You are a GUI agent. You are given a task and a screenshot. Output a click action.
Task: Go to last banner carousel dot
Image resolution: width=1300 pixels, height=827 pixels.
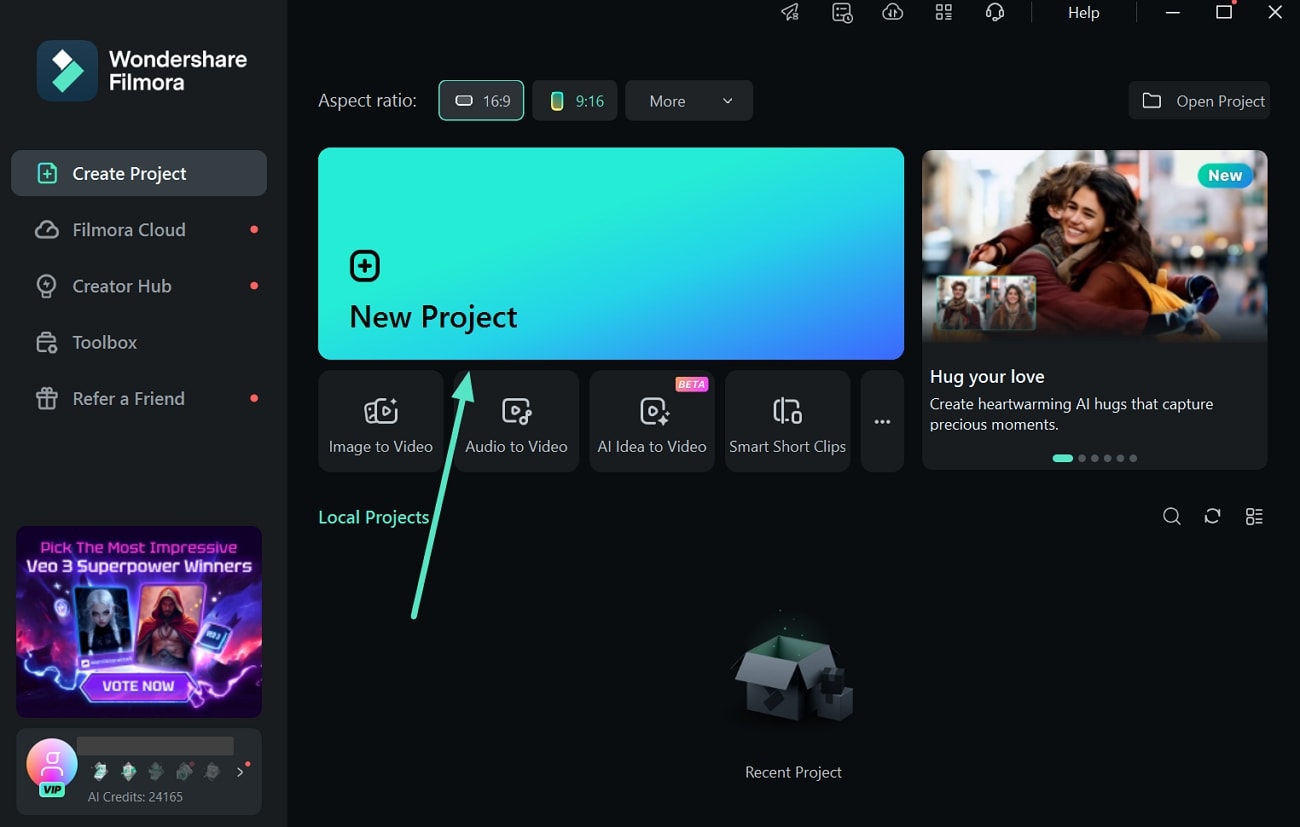[1133, 458]
